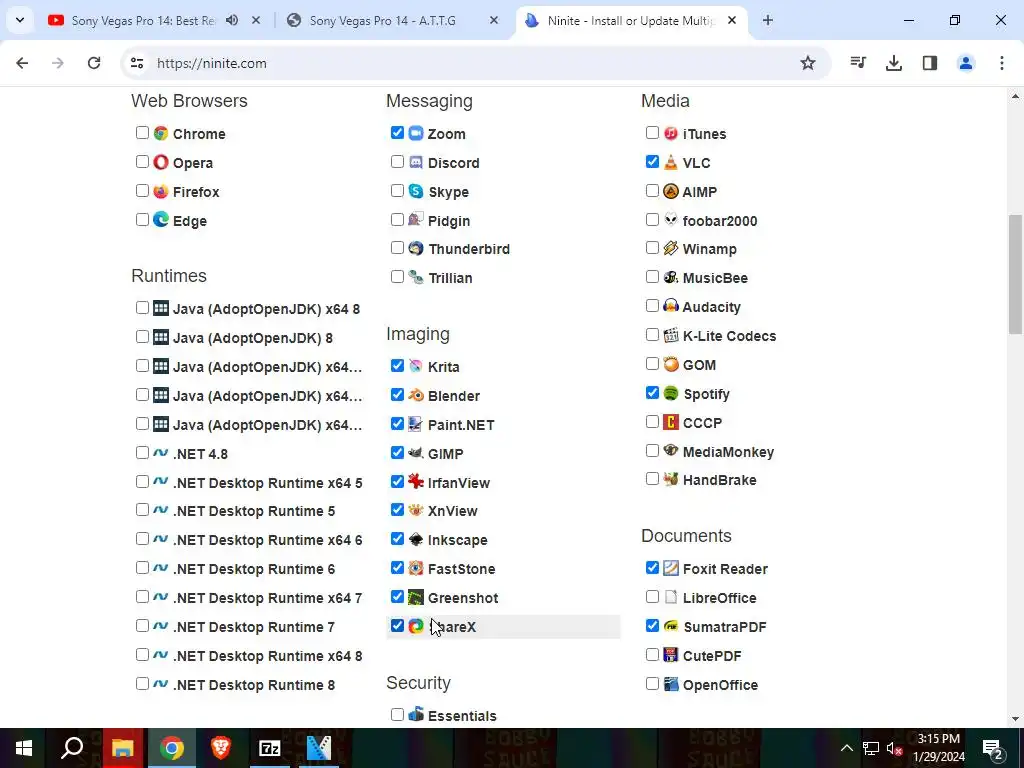Click the HandBrake icon
Image resolution: width=1024 pixels, height=768 pixels.
[x=671, y=479]
